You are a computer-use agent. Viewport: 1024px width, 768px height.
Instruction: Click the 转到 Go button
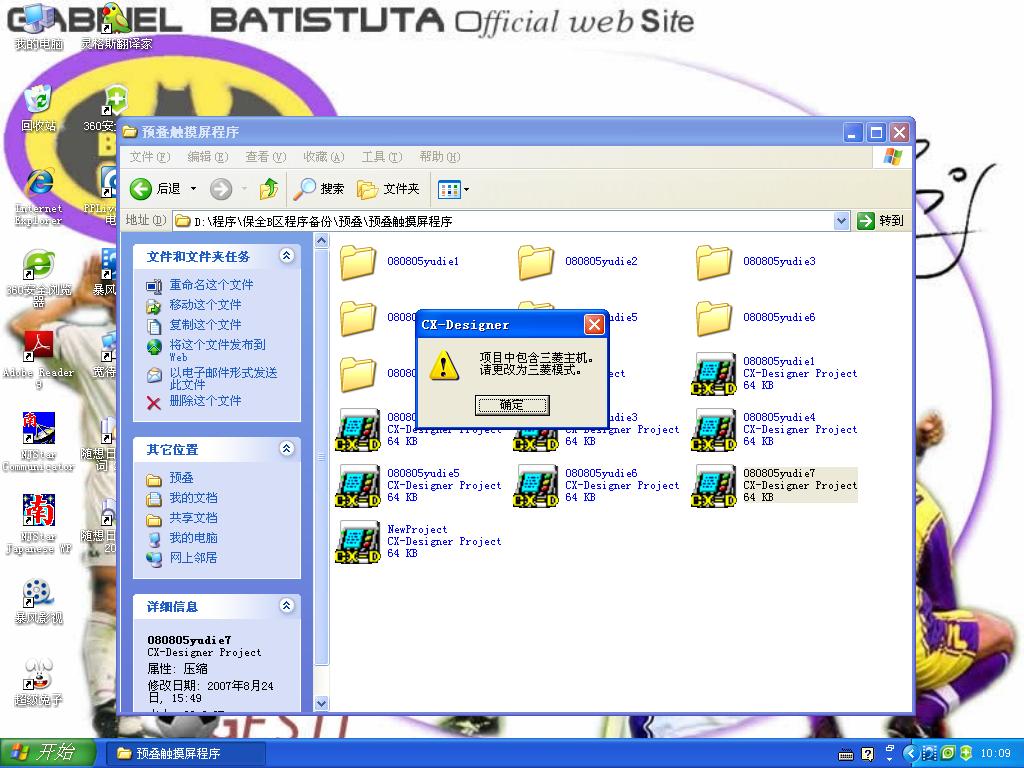(881, 221)
